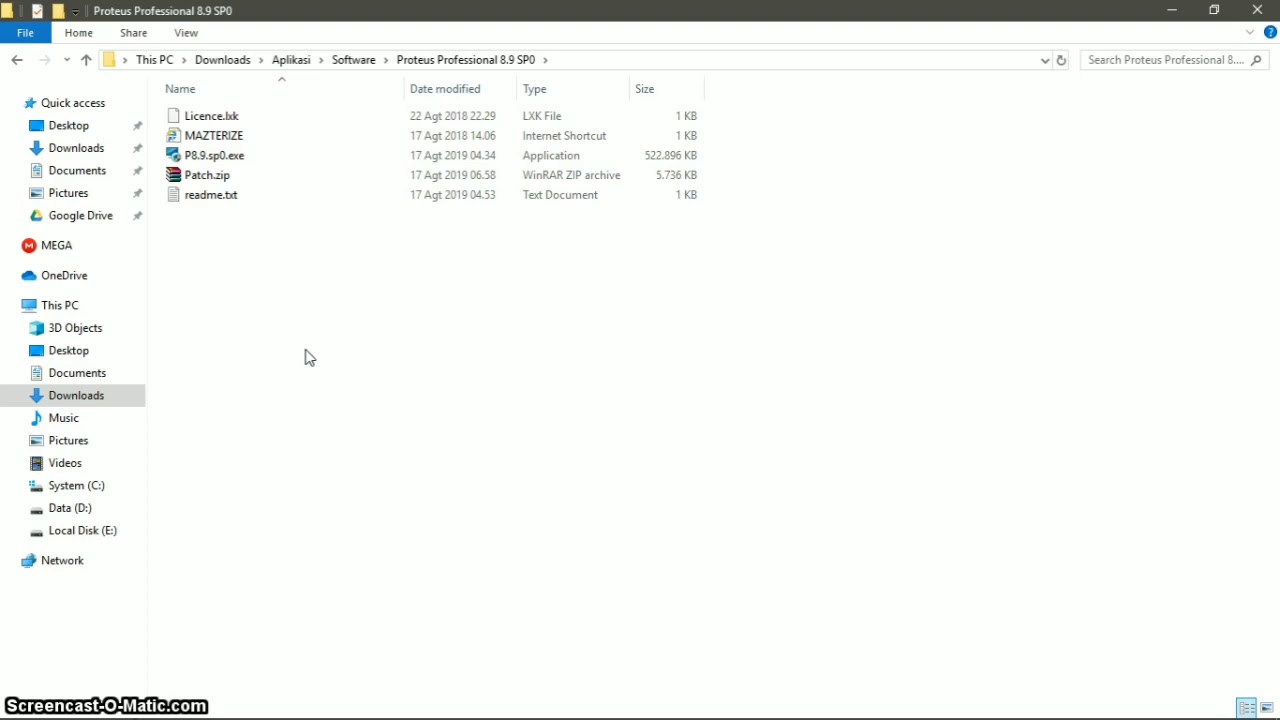This screenshot has height=720, width=1280.
Task: Select the Patch.zip archive icon
Action: click(x=174, y=175)
